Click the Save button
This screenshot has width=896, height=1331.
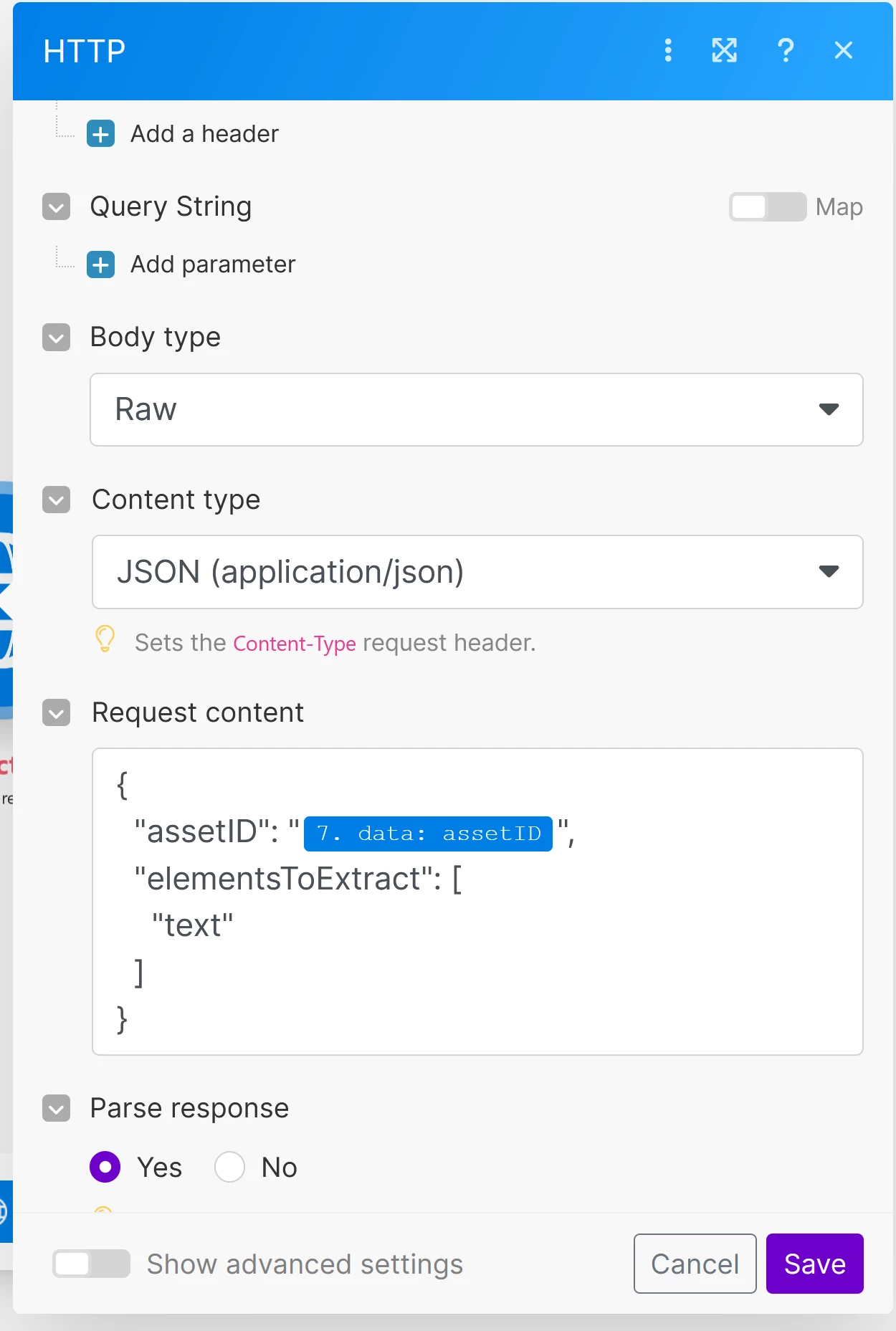pos(814,1264)
